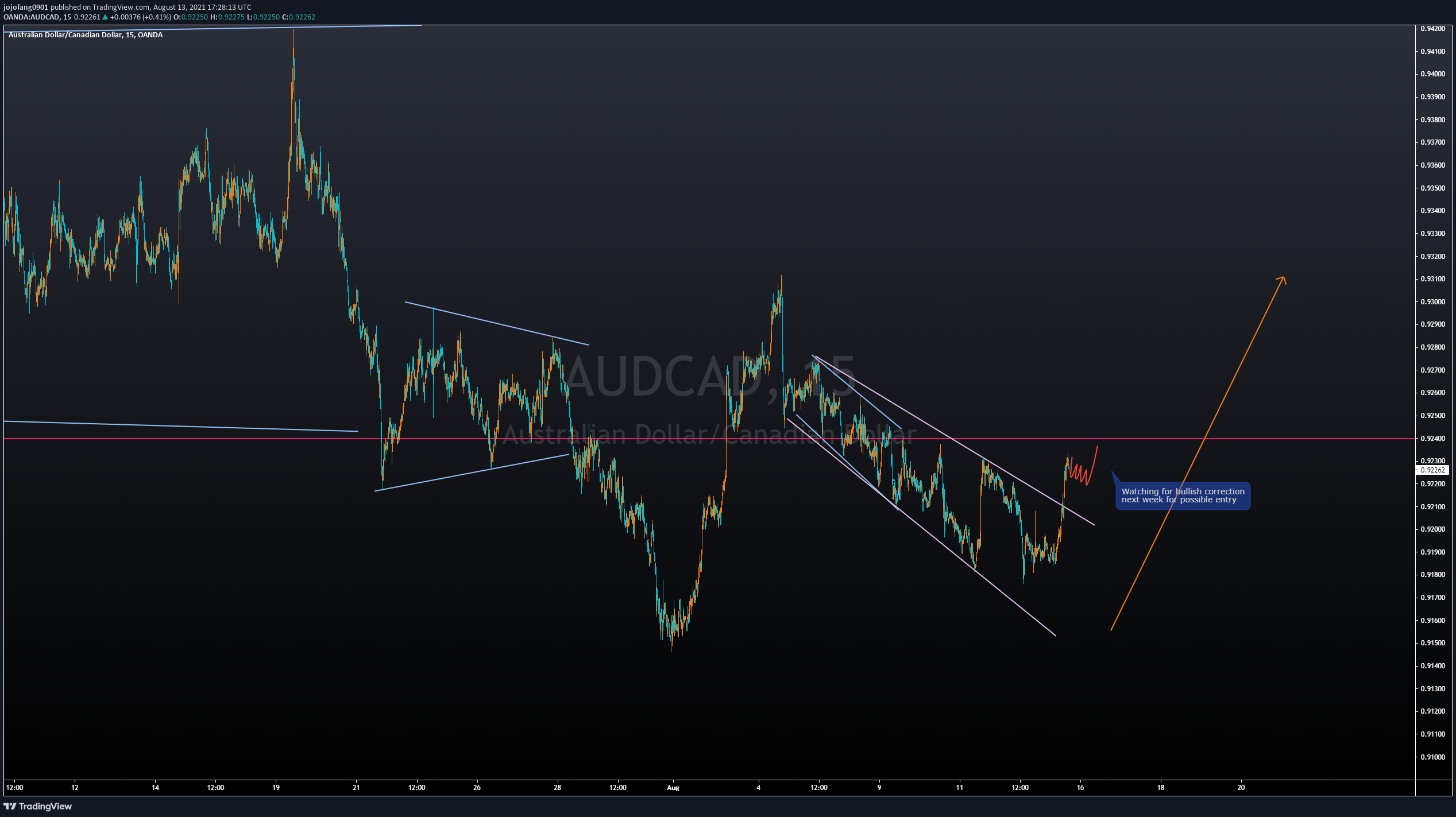1456x817 pixels.
Task: Click the 0.91500 price axis label
Action: 1432,643
